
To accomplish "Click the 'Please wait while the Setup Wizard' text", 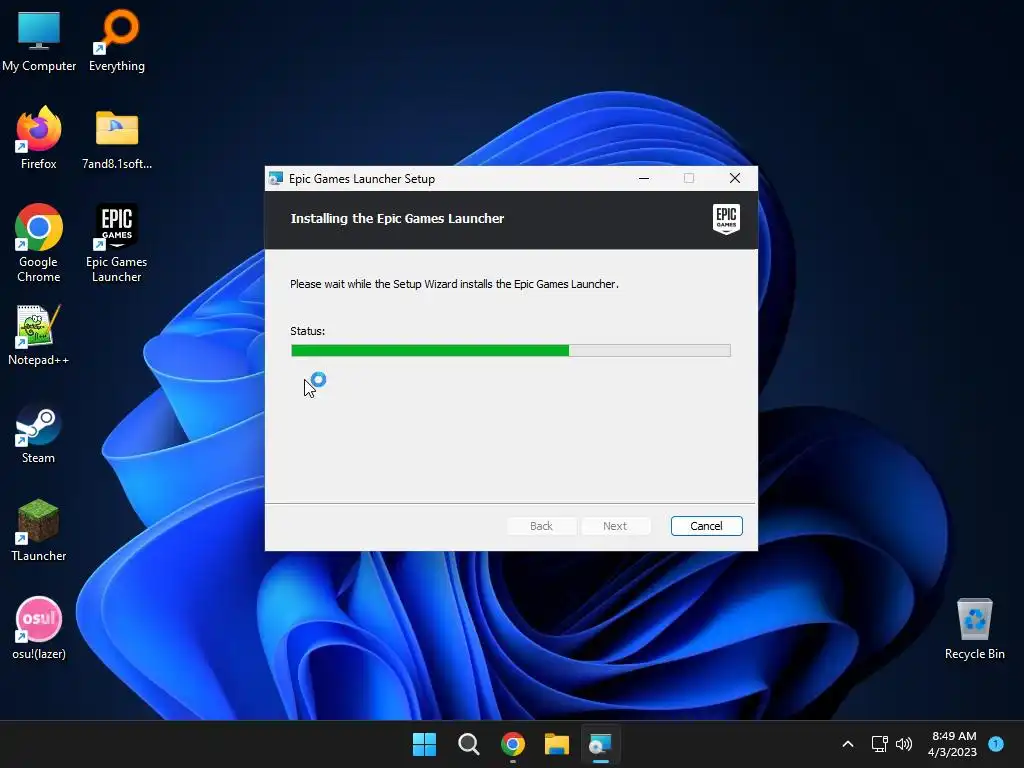I will coord(454,284).
